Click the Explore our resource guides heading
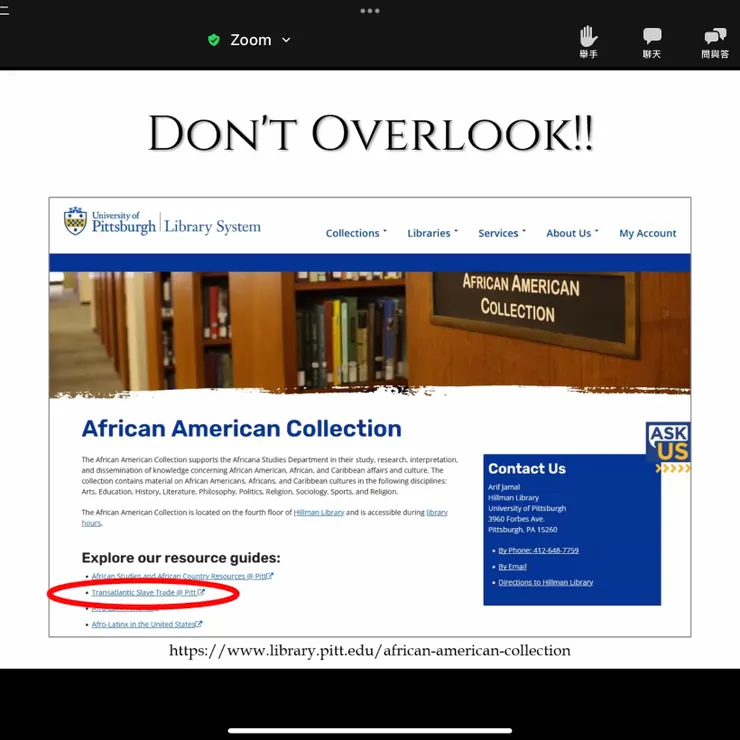This screenshot has width=740, height=740. [x=181, y=558]
